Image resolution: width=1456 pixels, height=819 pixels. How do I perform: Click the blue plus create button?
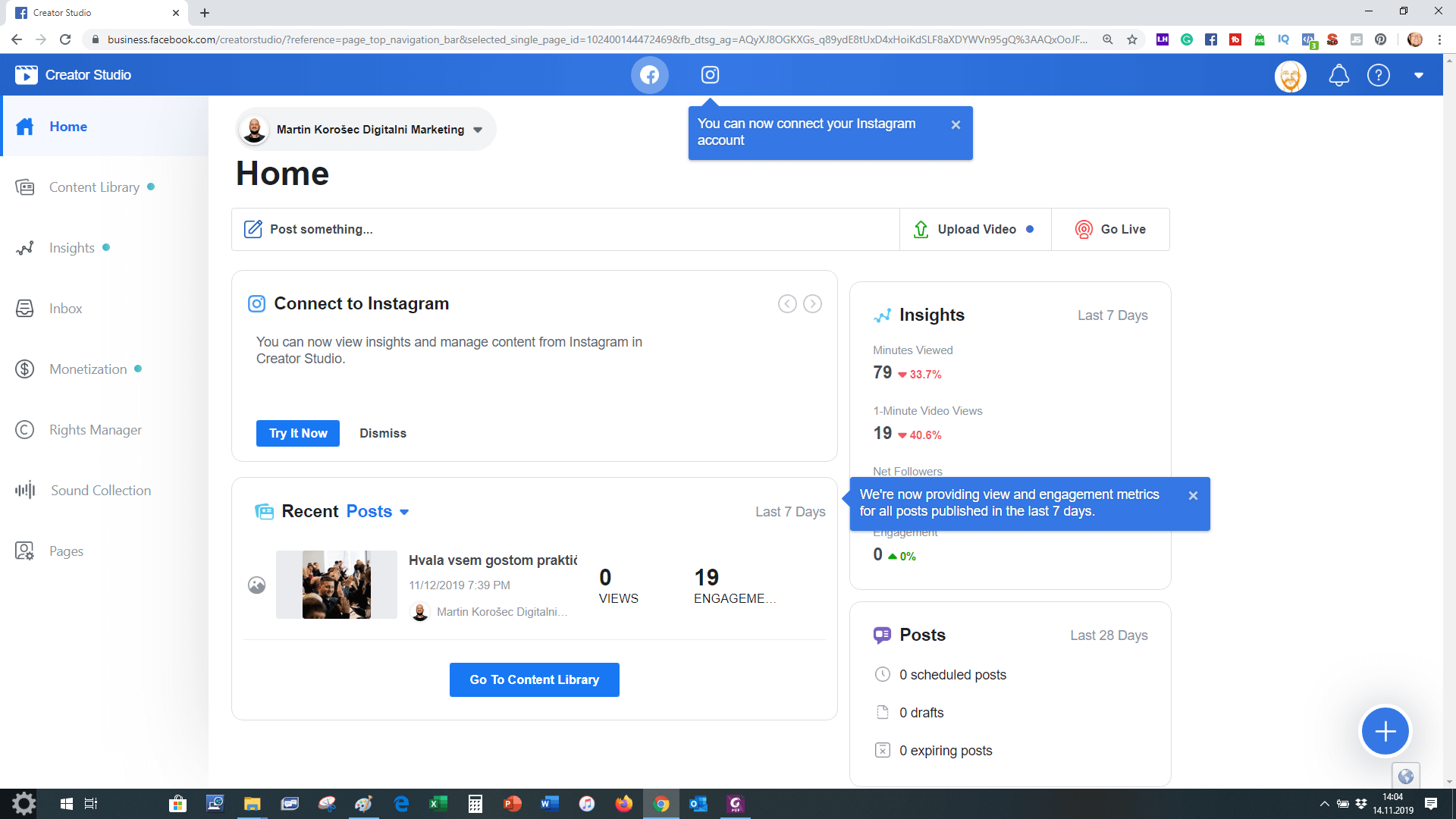[1385, 731]
